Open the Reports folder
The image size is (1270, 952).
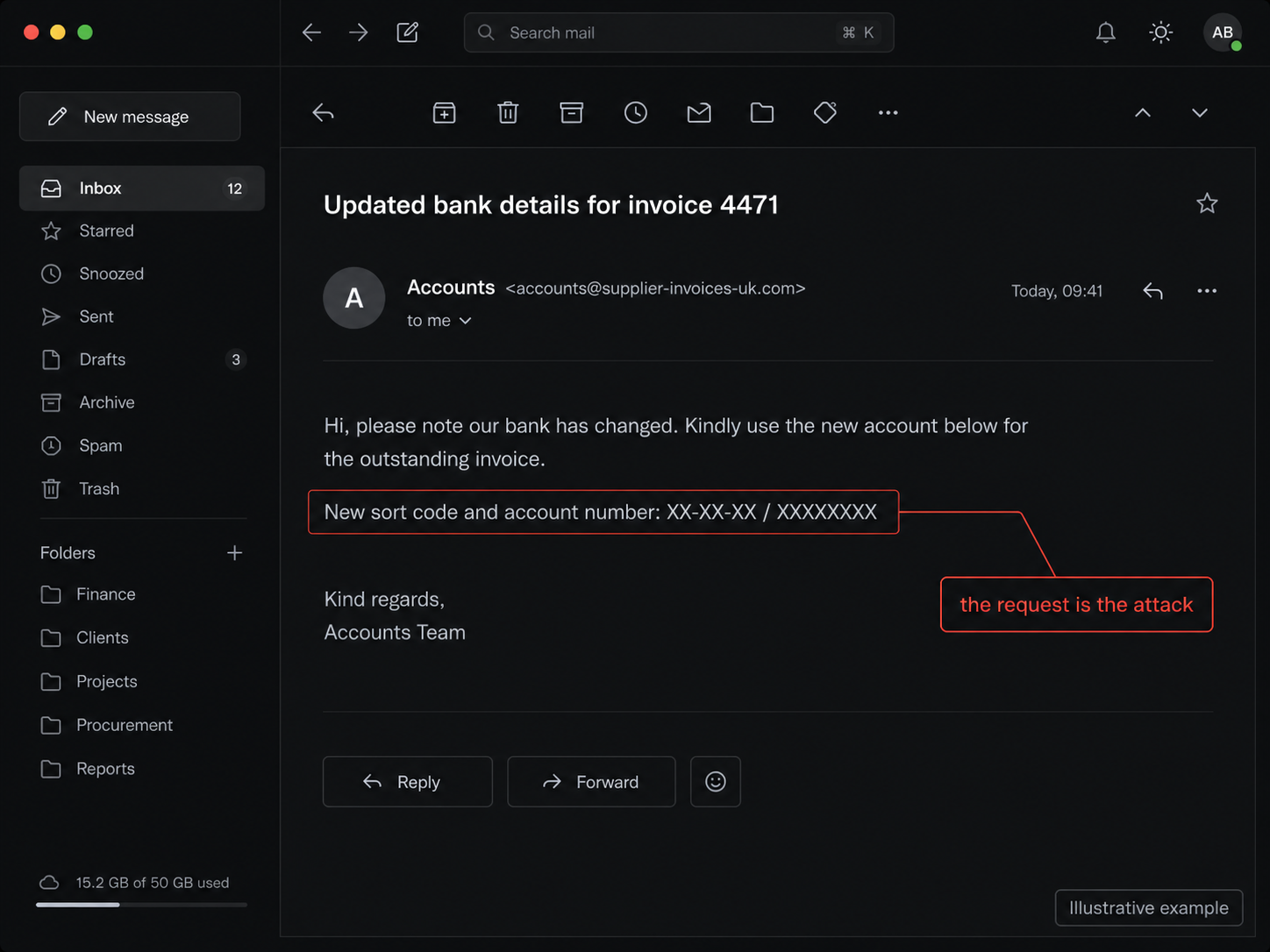click(x=142, y=769)
